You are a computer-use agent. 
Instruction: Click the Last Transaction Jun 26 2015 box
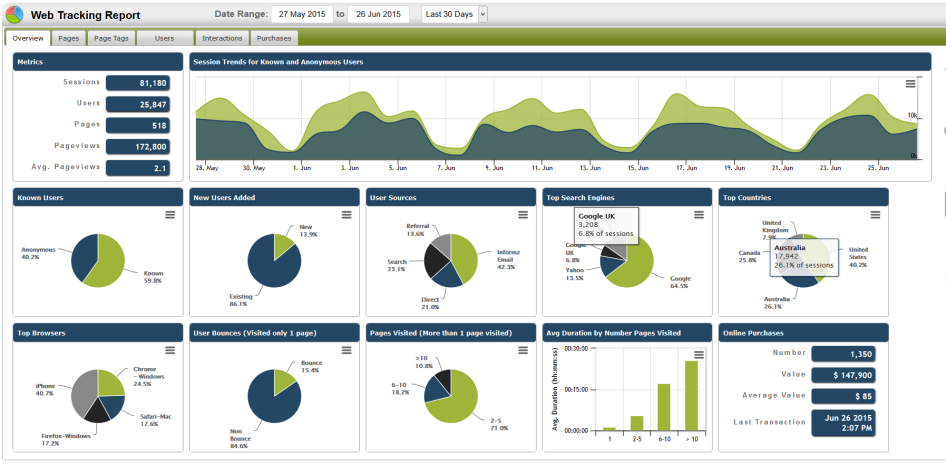coord(843,423)
